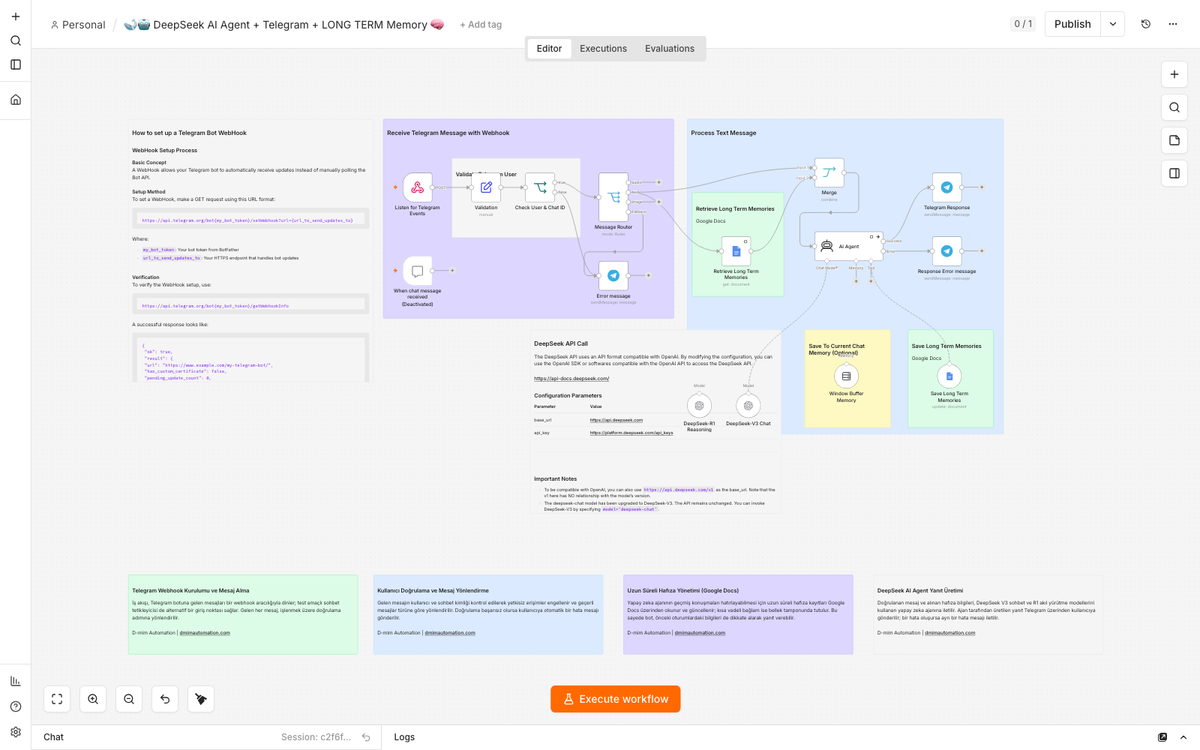Click the Publish button

[x=1072, y=24]
